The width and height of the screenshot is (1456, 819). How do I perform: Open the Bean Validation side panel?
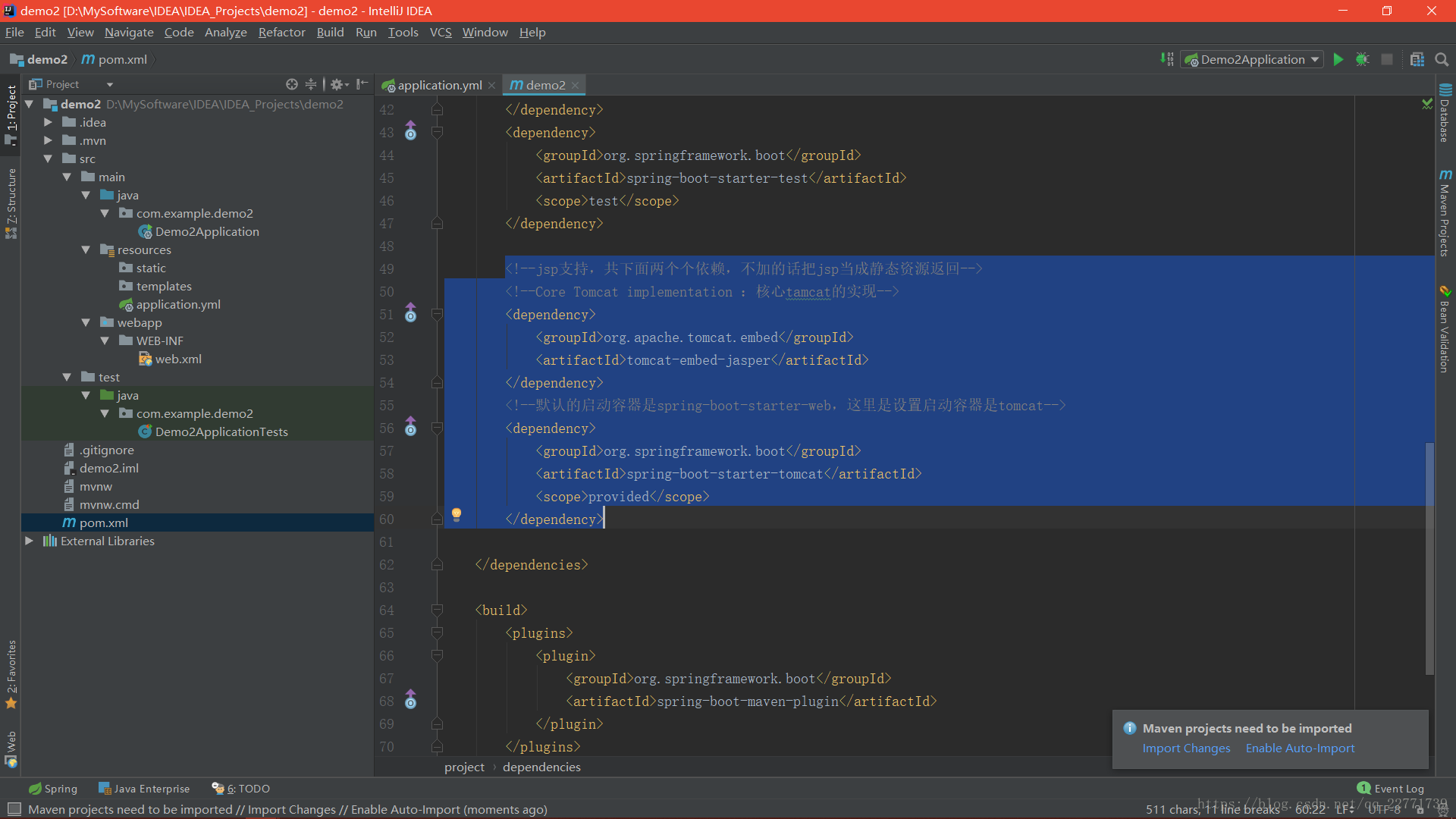point(1445,329)
